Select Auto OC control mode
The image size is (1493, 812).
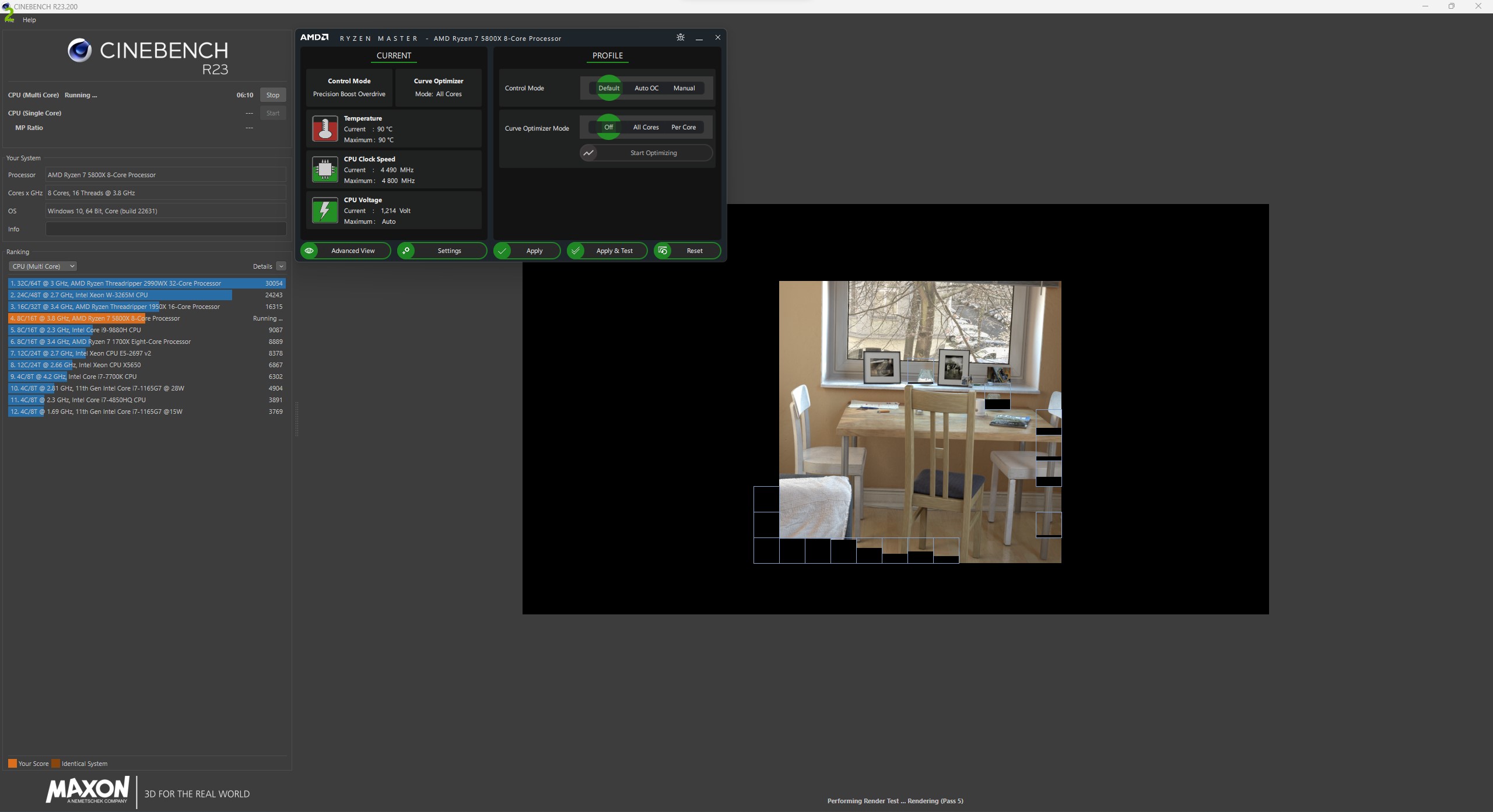click(646, 88)
